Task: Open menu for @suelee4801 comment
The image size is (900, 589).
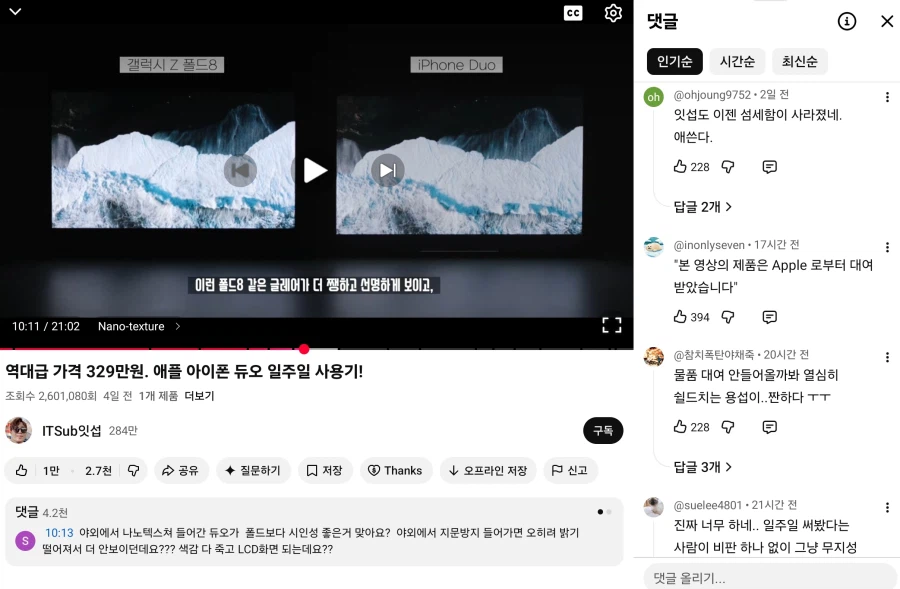Action: click(x=887, y=507)
